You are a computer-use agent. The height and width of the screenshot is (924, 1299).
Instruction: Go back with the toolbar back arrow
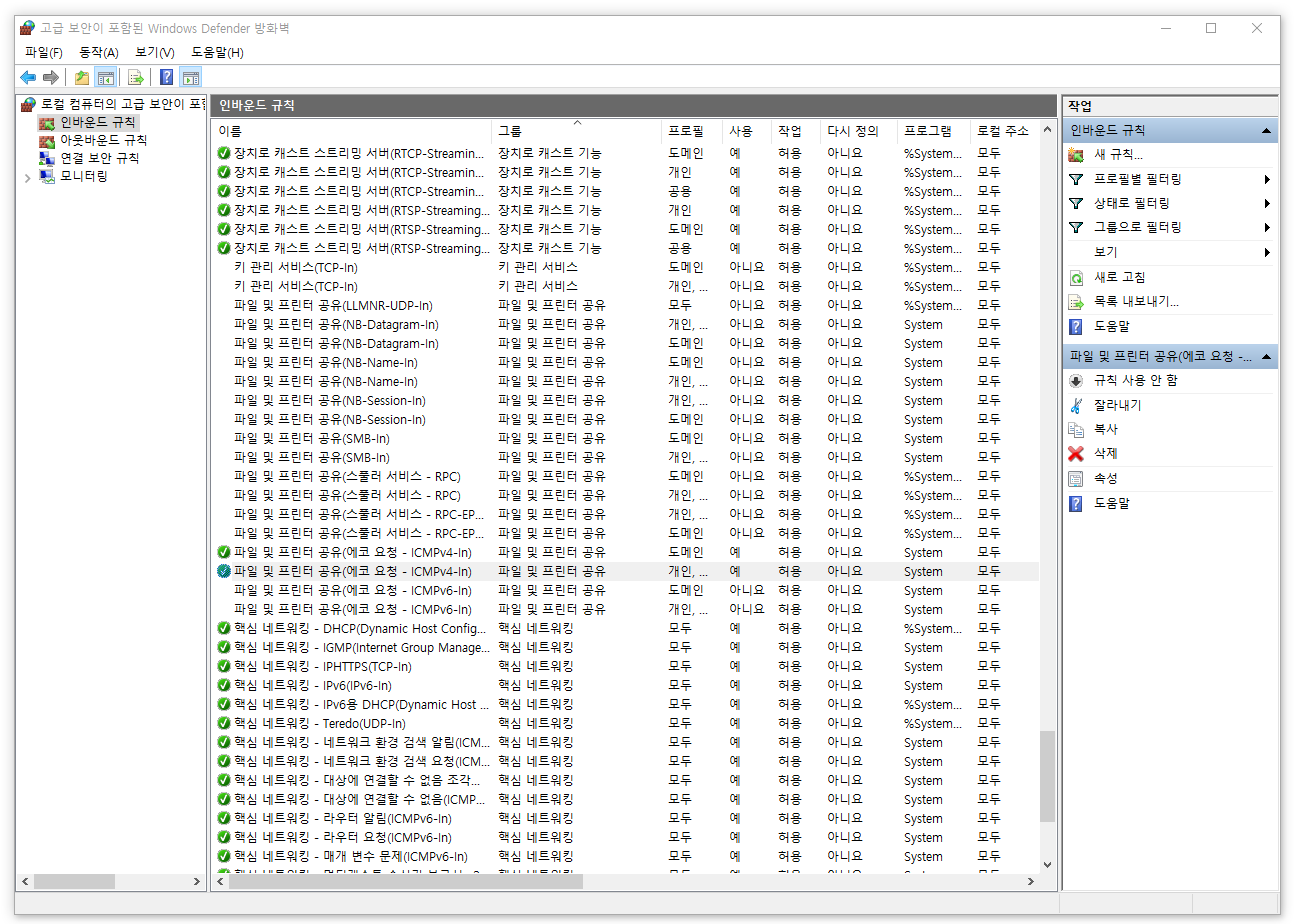pyautogui.click(x=28, y=78)
